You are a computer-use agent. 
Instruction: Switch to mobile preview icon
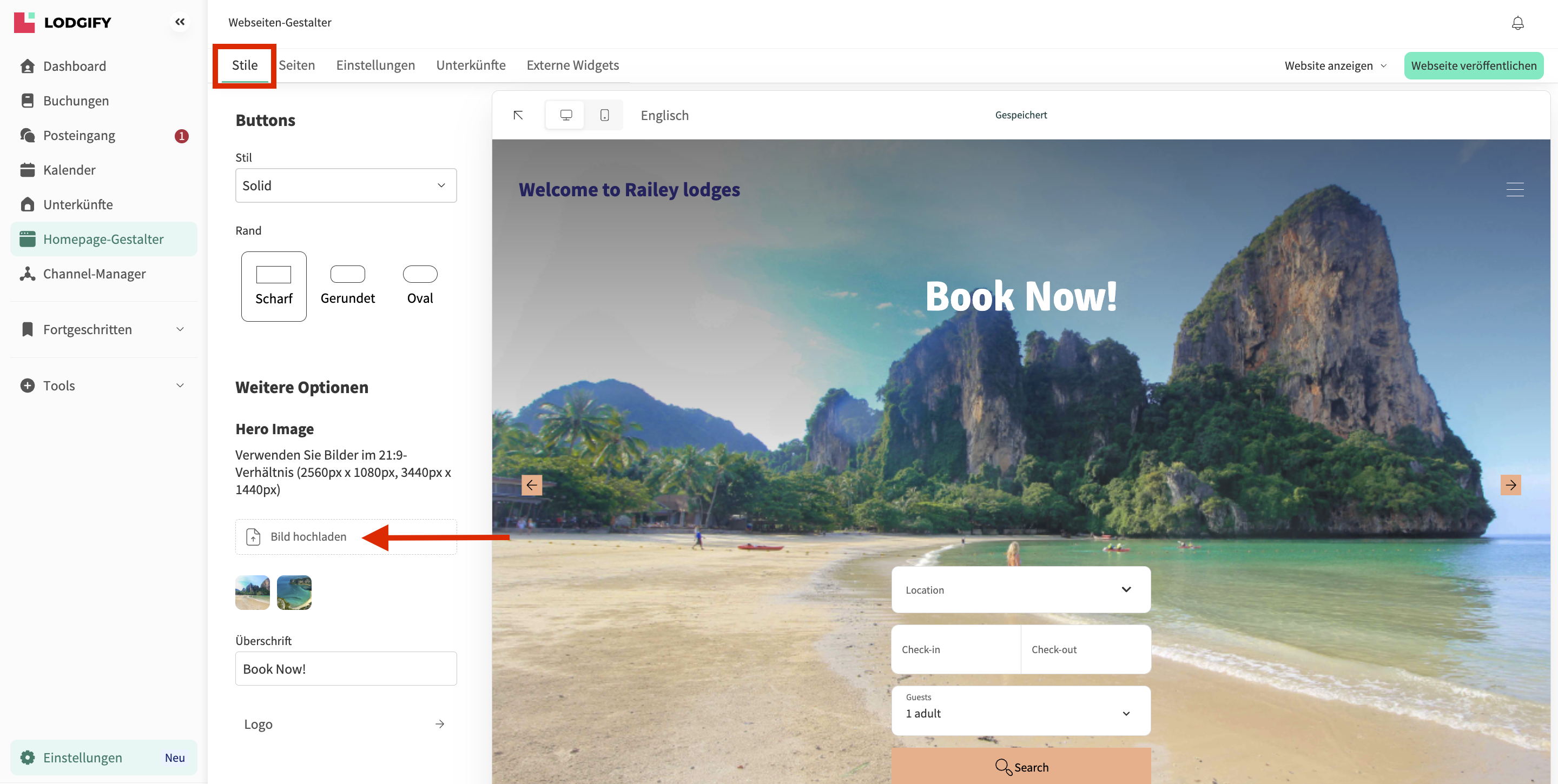[x=604, y=115]
